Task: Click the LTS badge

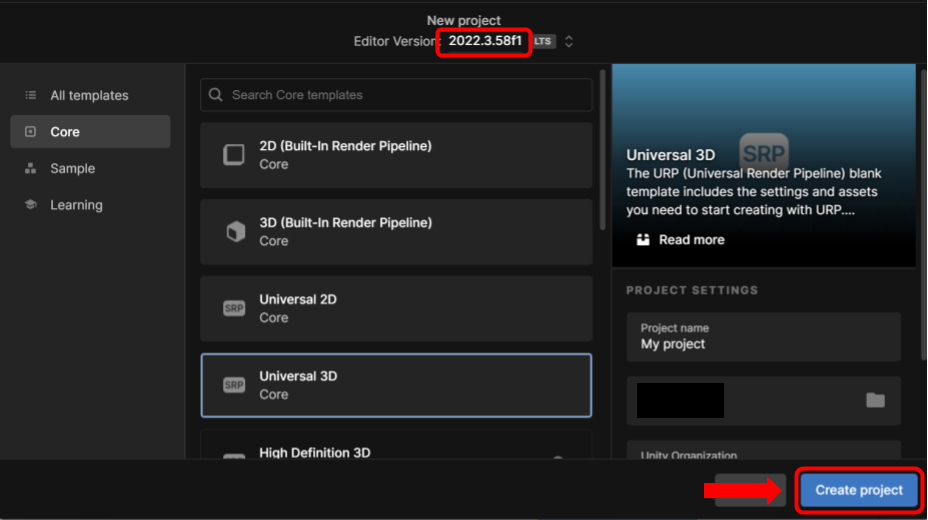Action: pos(543,41)
